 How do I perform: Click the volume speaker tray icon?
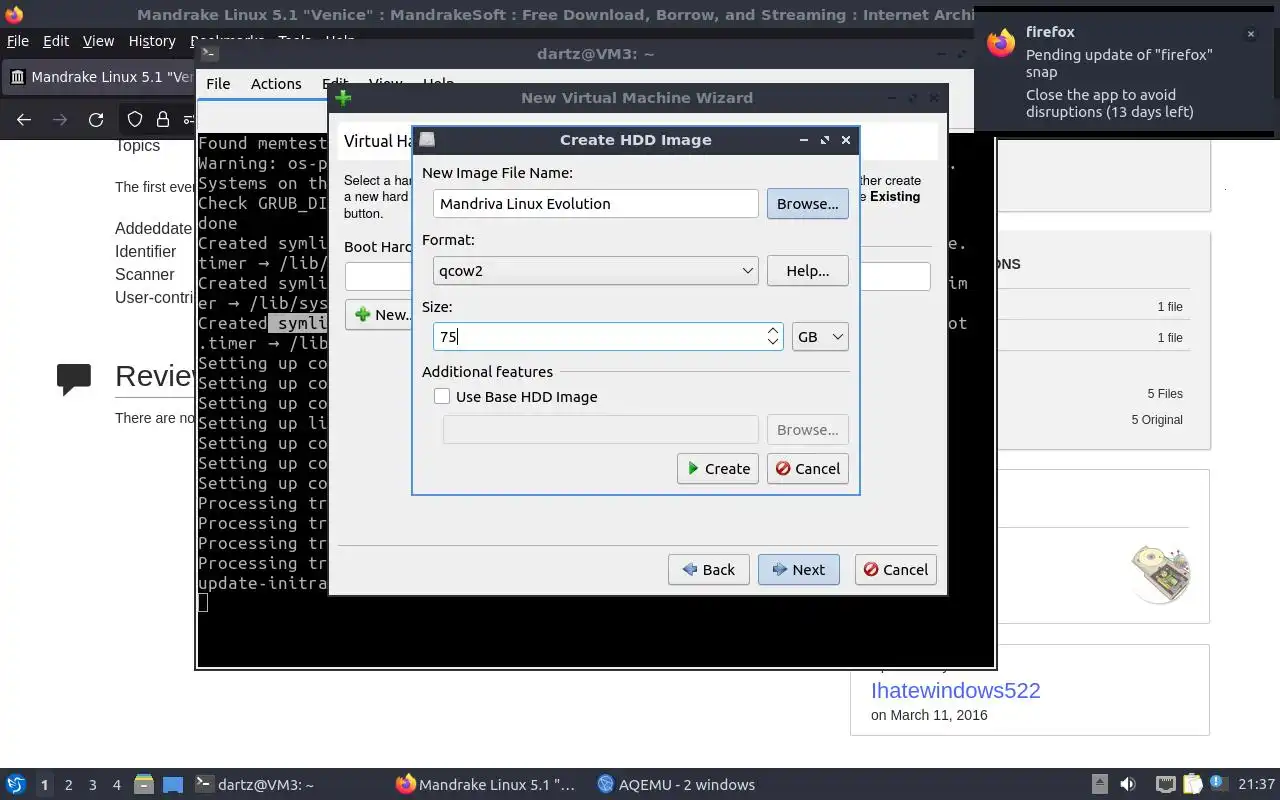pyautogui.click(x=1128, y=785)
